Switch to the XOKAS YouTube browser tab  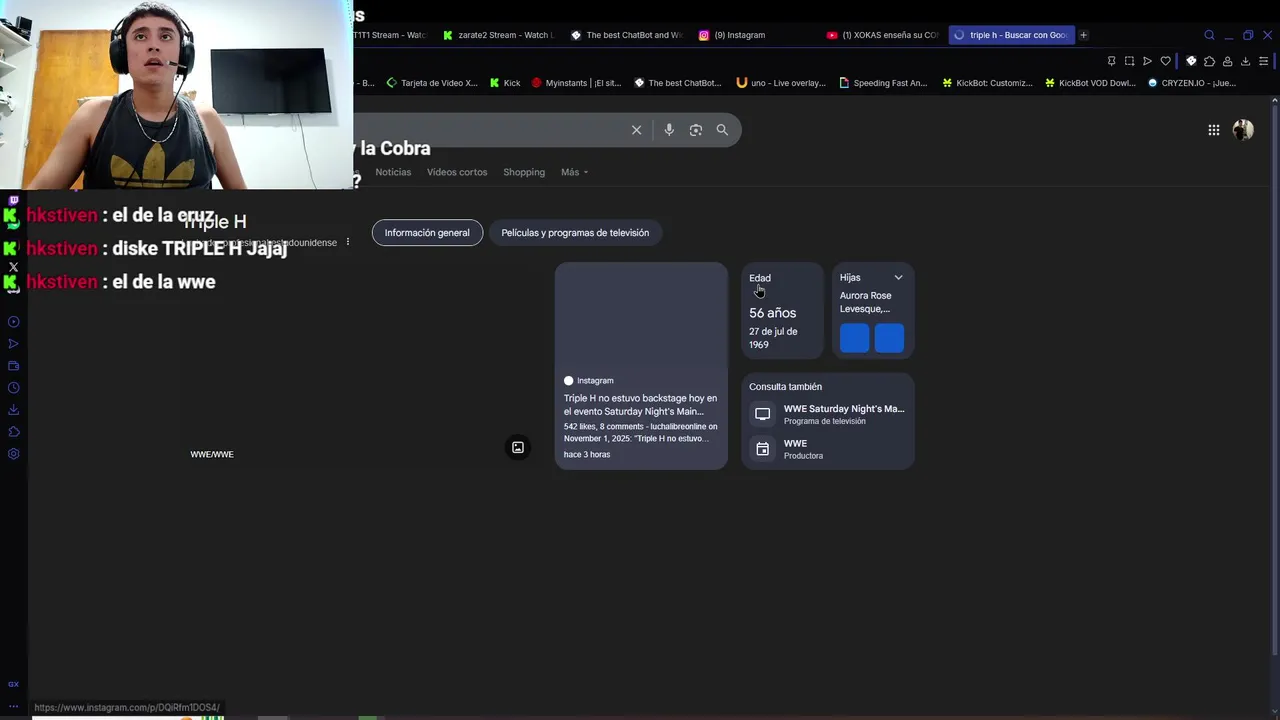coord(883,35)
